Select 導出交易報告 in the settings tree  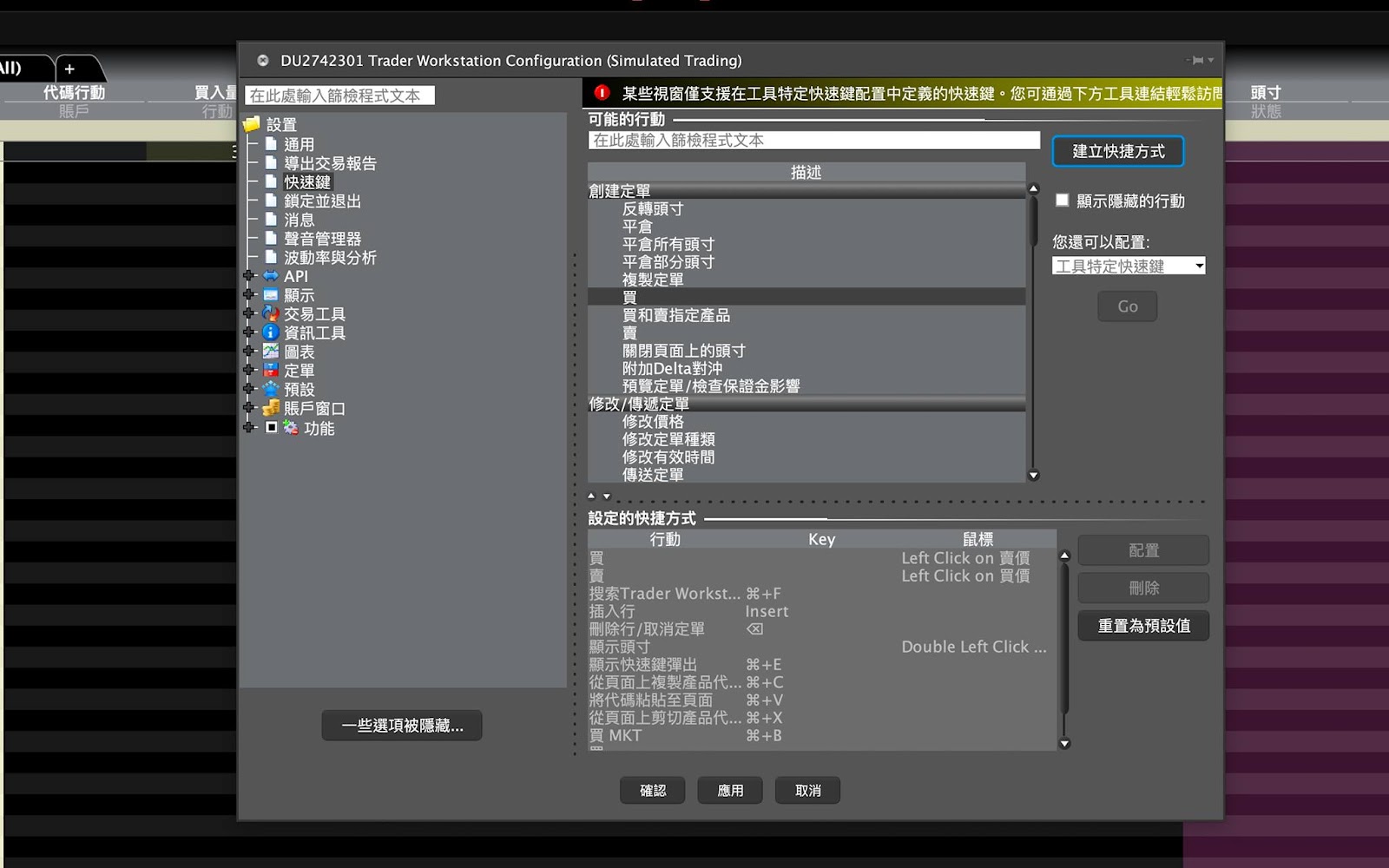click(330, 163)
